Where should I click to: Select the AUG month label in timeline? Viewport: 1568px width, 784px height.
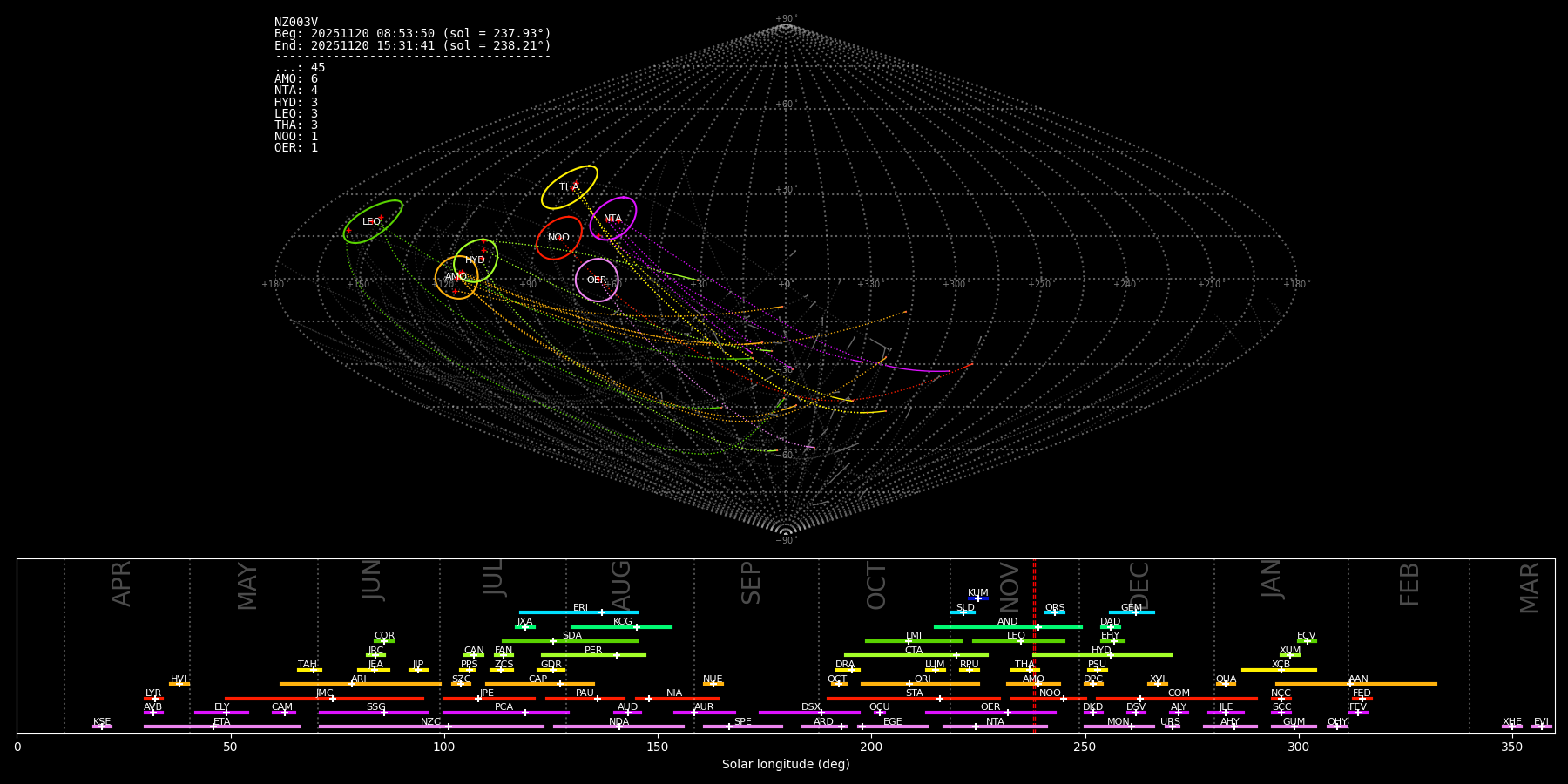coord(621,585)
